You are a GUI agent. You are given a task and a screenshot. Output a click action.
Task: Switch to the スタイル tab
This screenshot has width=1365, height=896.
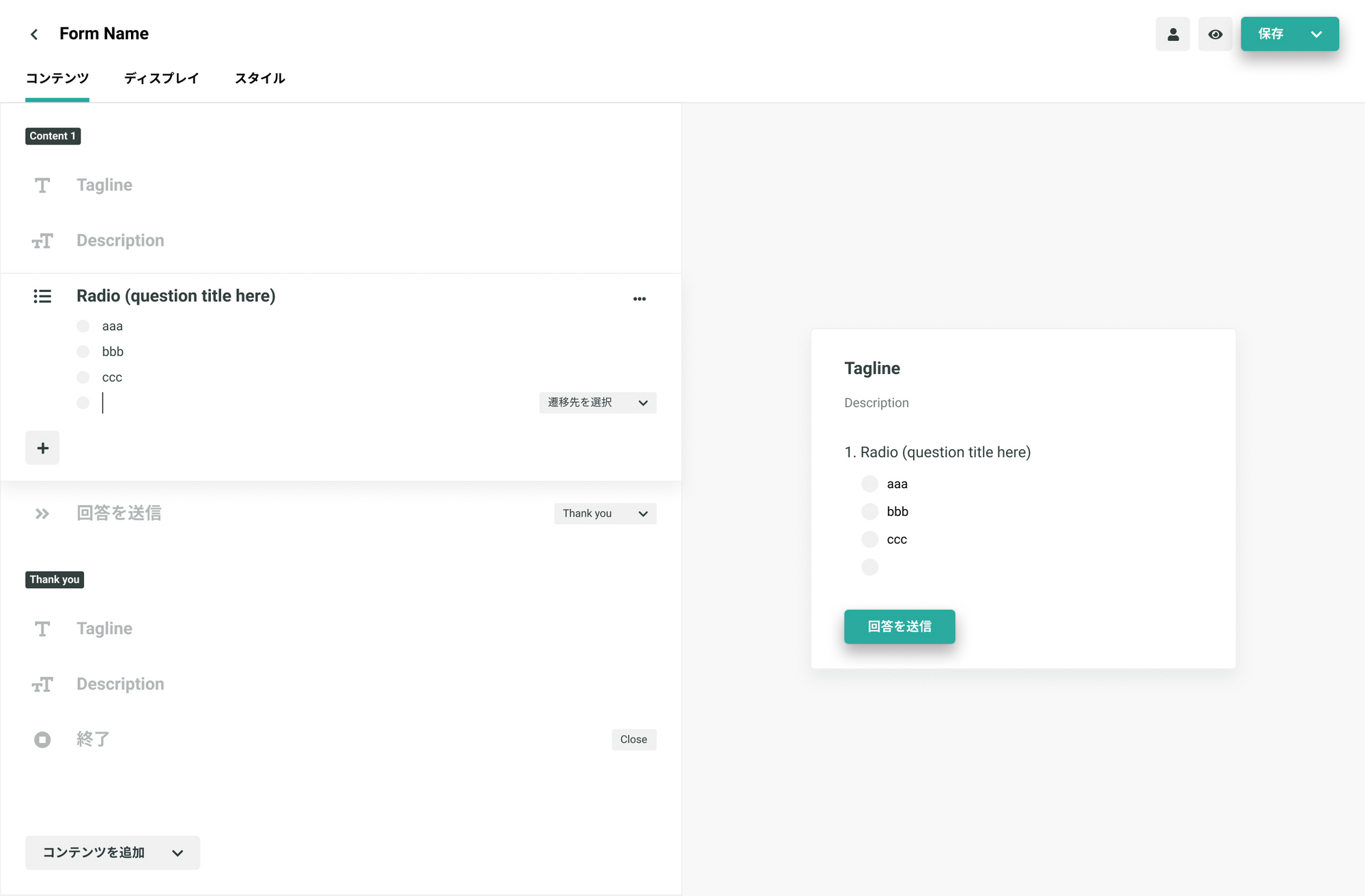pyautogui.click(x=259, y=78)
